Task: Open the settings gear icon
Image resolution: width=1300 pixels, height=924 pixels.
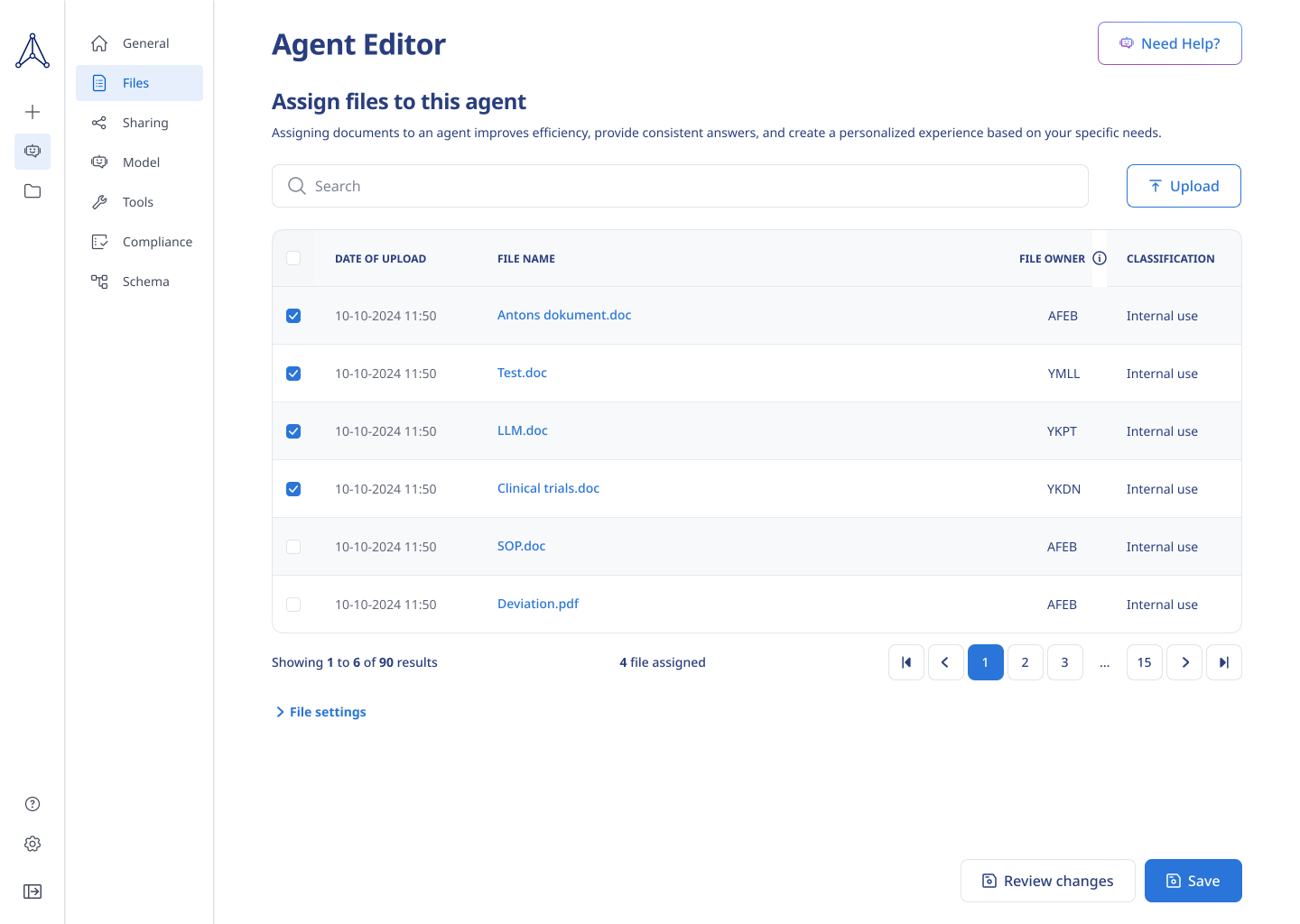Action: pos(32,844)
